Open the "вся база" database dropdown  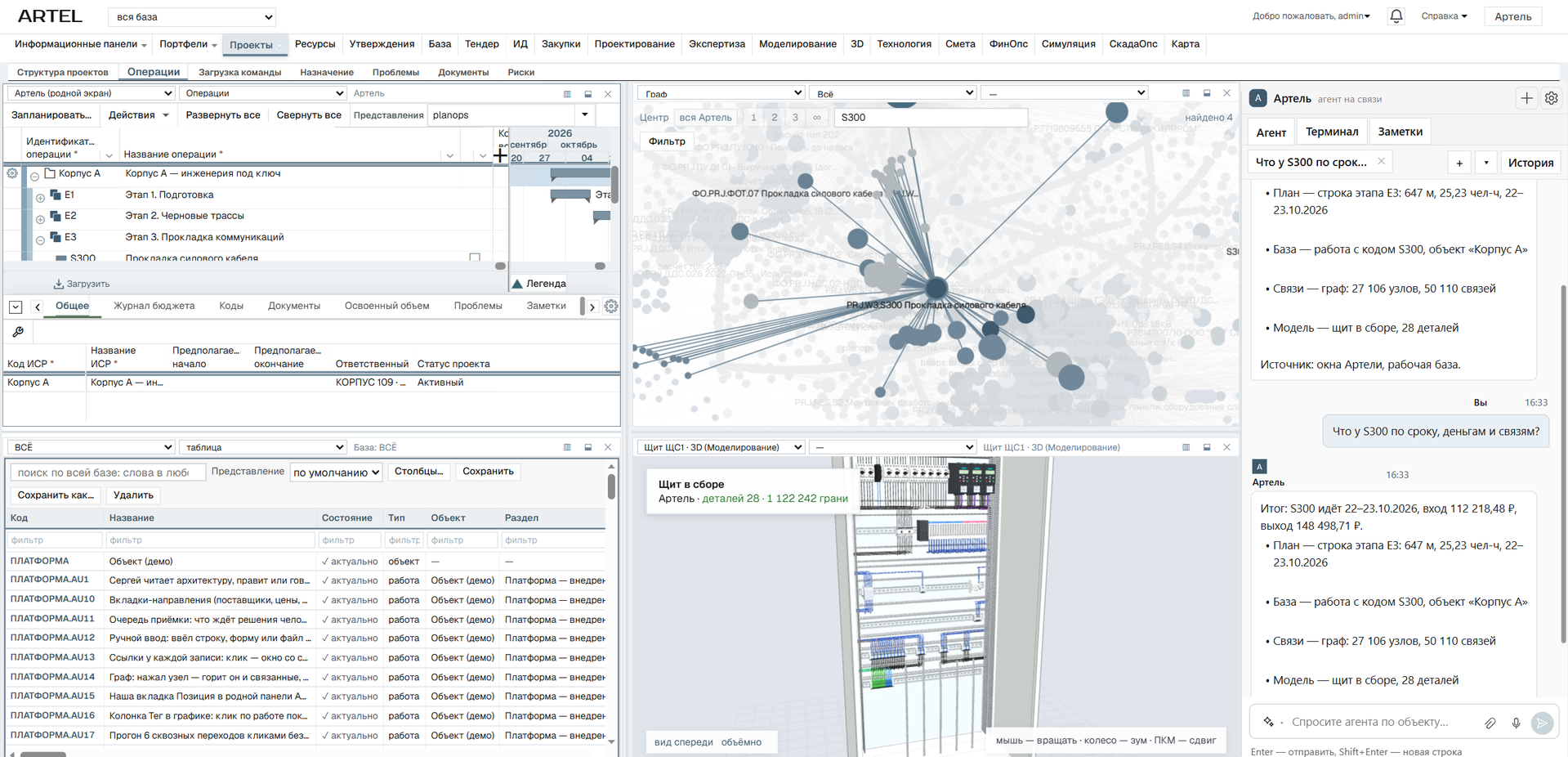[x=192, y=16]
